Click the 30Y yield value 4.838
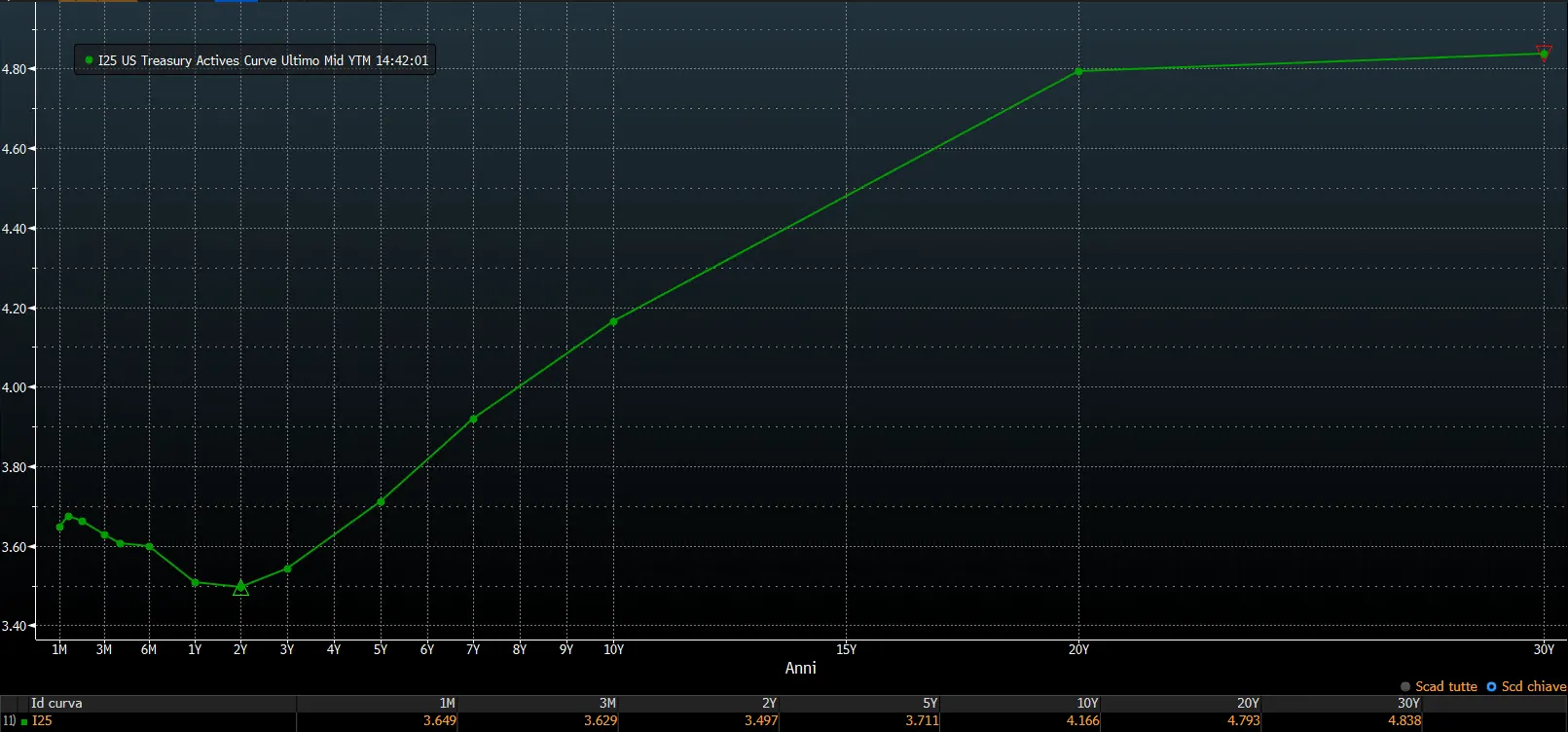 [1404, 721]
